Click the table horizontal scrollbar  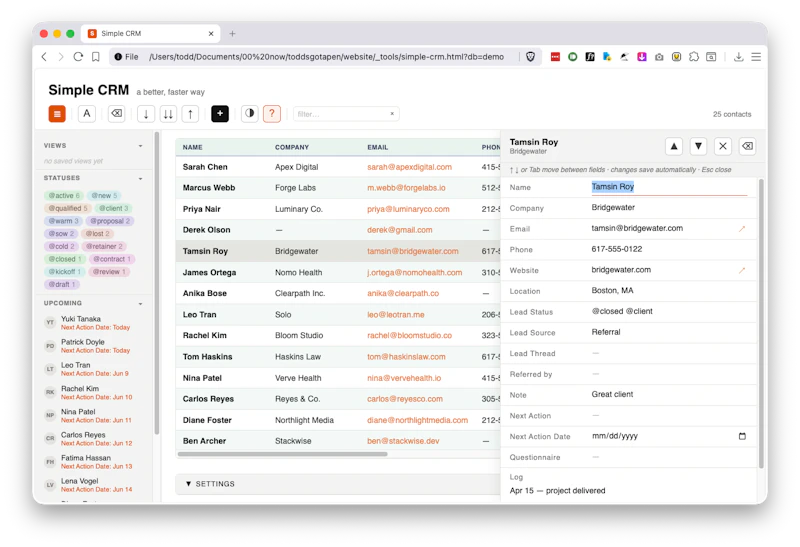click(x=282, y=454)
